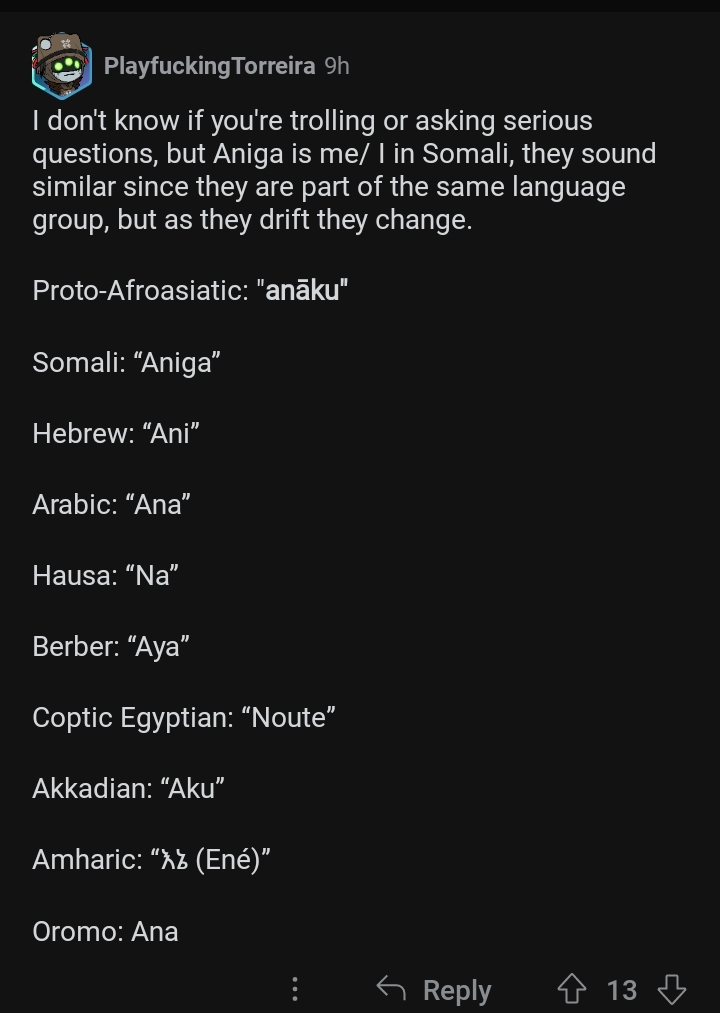Viewport: 720px width, 1013px height.
Task: Click the Oromo: Ana line
Action: (x=105, y=931)
